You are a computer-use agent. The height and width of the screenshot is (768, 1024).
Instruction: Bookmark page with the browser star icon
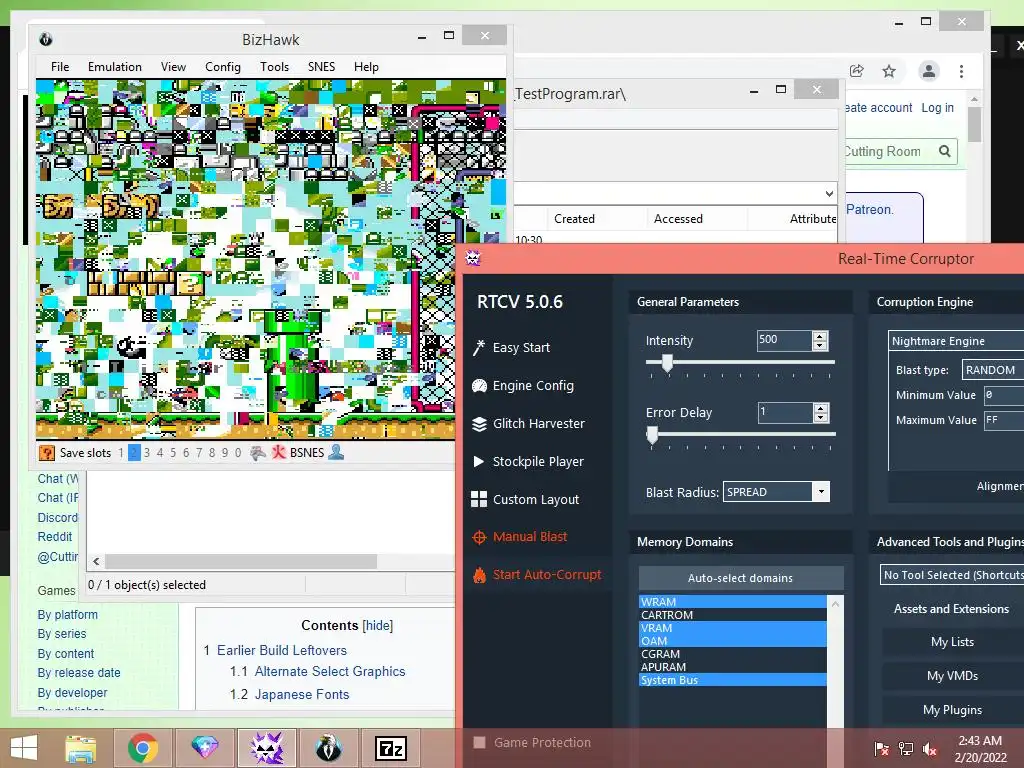coord(889,71)
